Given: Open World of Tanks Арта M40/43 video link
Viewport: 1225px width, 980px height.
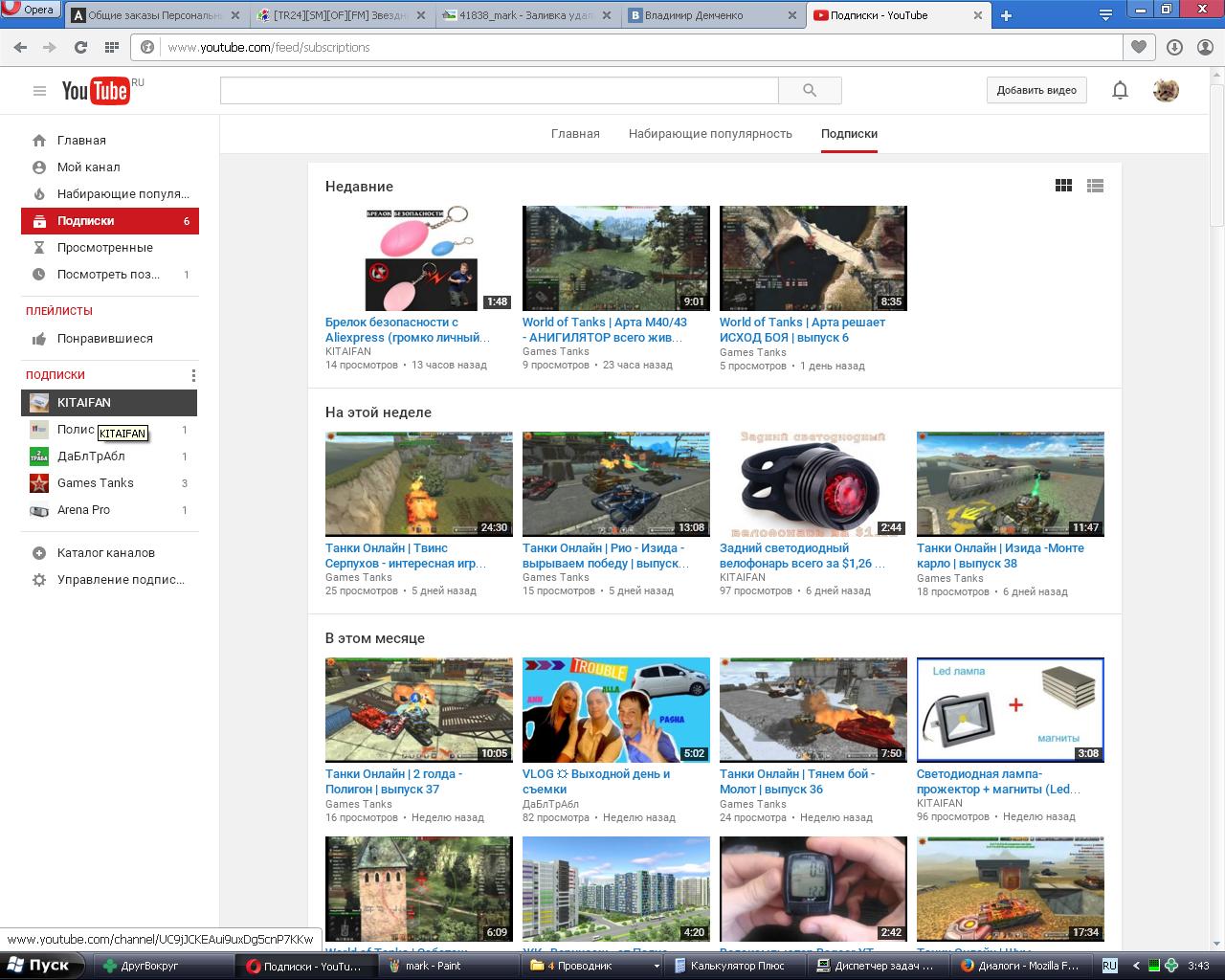Looking at the screenshot, I should (605, 330).
